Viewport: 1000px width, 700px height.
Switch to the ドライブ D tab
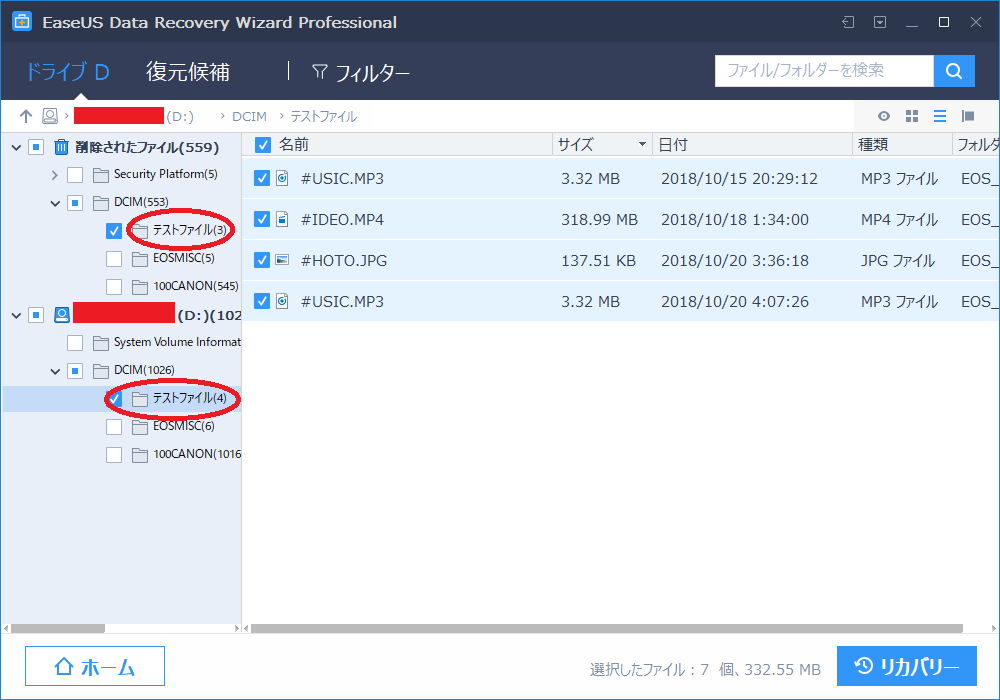tap(67, 72)
